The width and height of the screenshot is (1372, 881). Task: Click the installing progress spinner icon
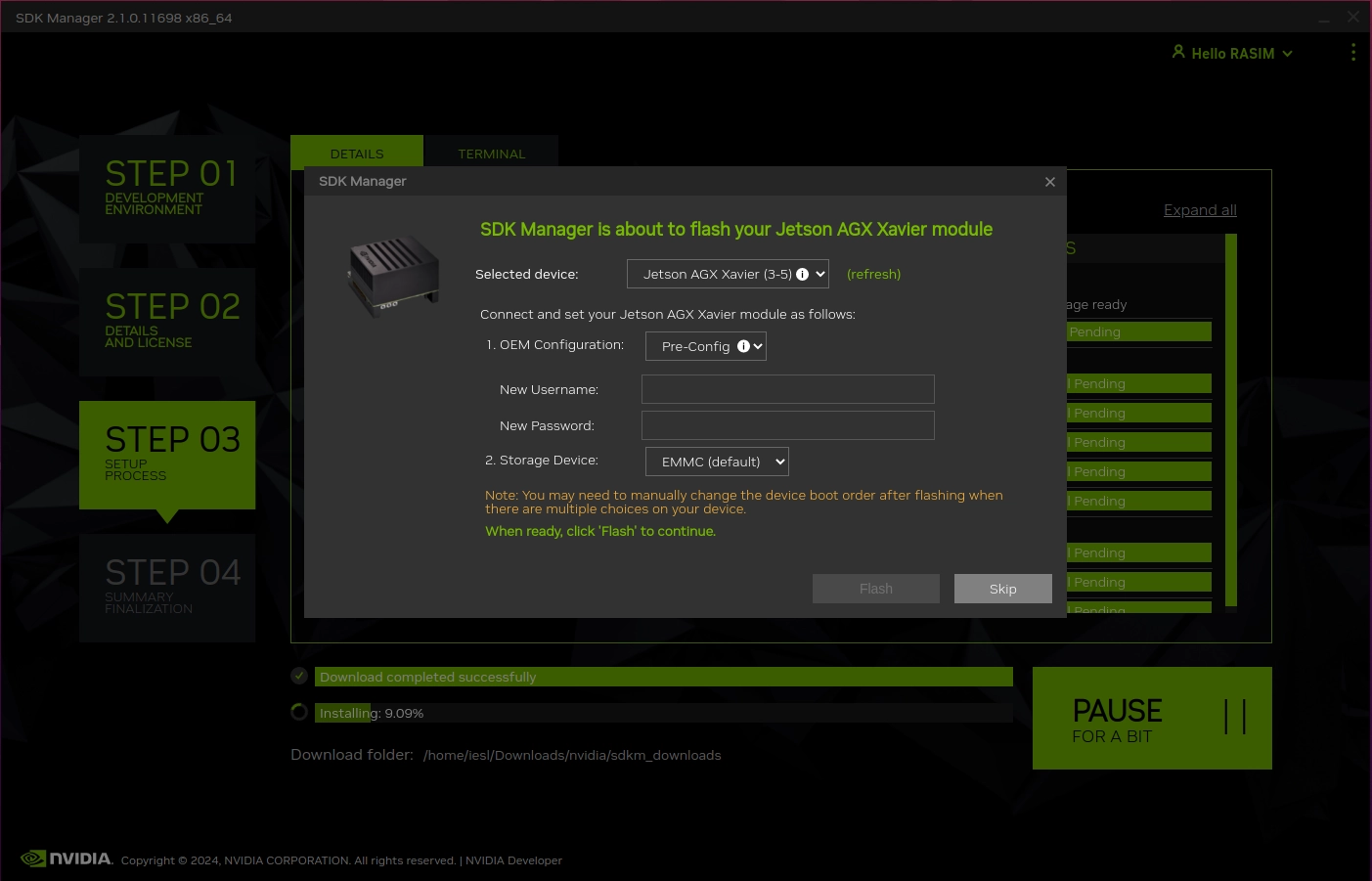[x=299, y=712]
